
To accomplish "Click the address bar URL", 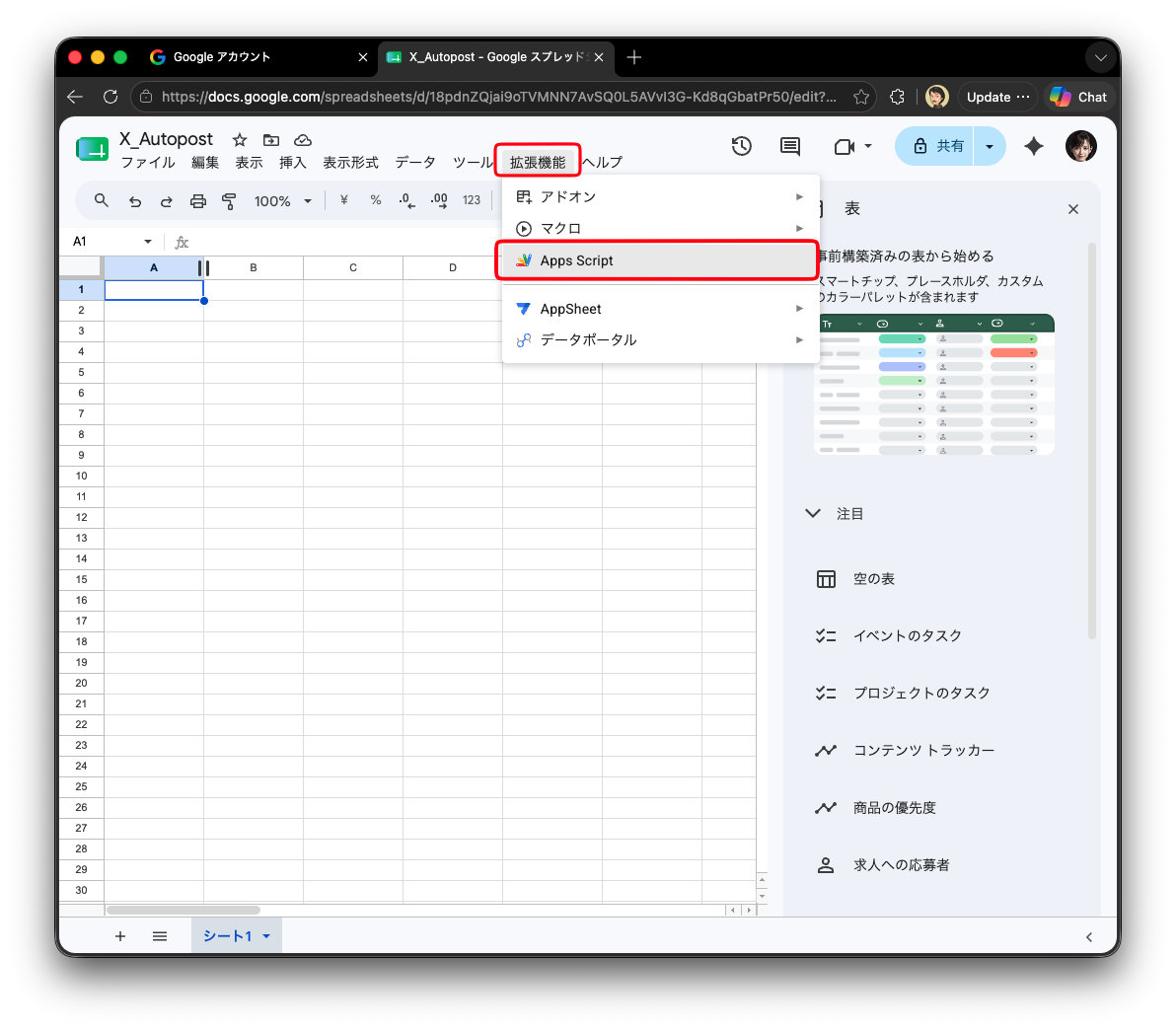I will 499,97.
